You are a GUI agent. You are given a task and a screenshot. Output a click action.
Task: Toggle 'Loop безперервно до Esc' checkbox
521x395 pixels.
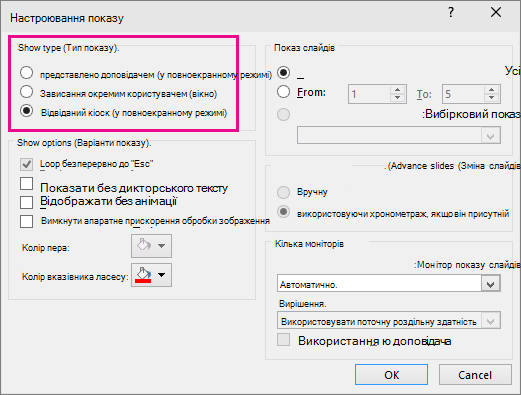coord(26,164)
